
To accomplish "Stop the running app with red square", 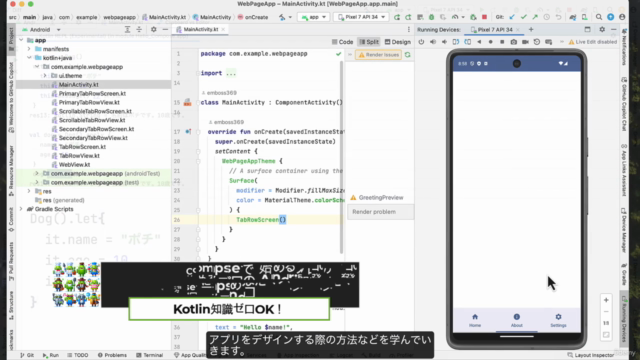I will pyautogui.click(x=484, y=17).
